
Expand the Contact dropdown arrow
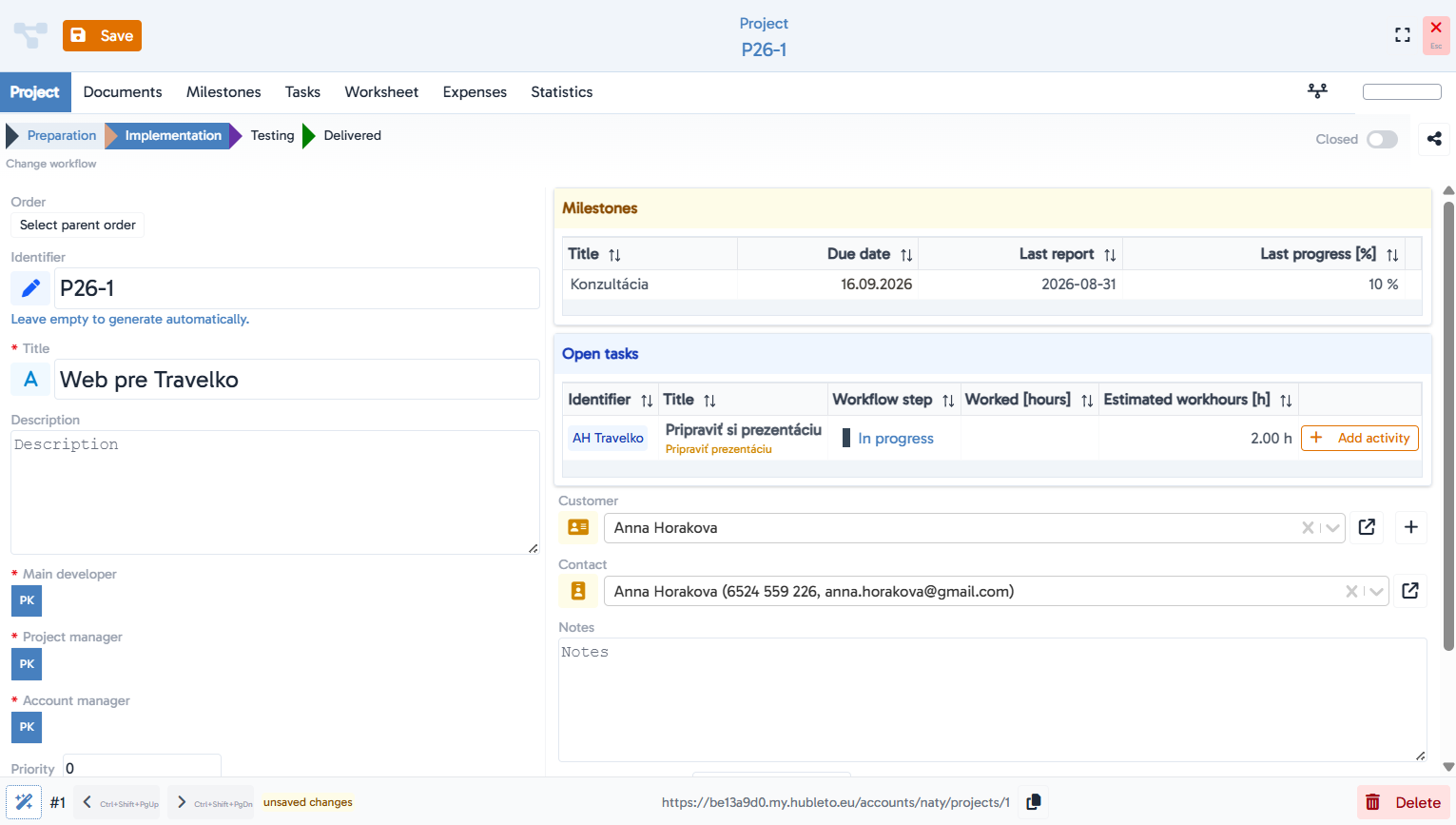click(x=1376, y=592)
